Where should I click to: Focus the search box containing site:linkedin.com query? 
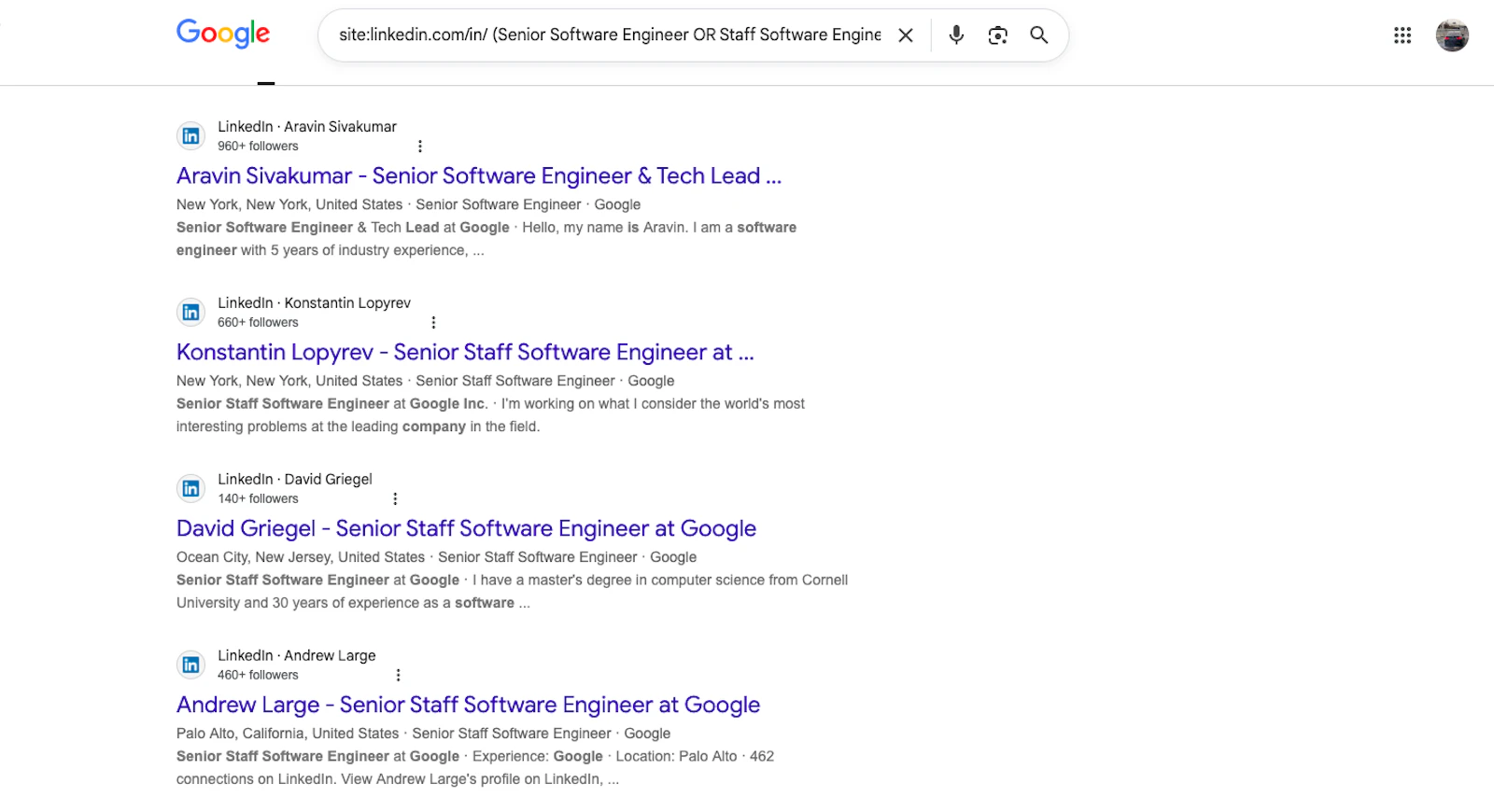(610, 35)
